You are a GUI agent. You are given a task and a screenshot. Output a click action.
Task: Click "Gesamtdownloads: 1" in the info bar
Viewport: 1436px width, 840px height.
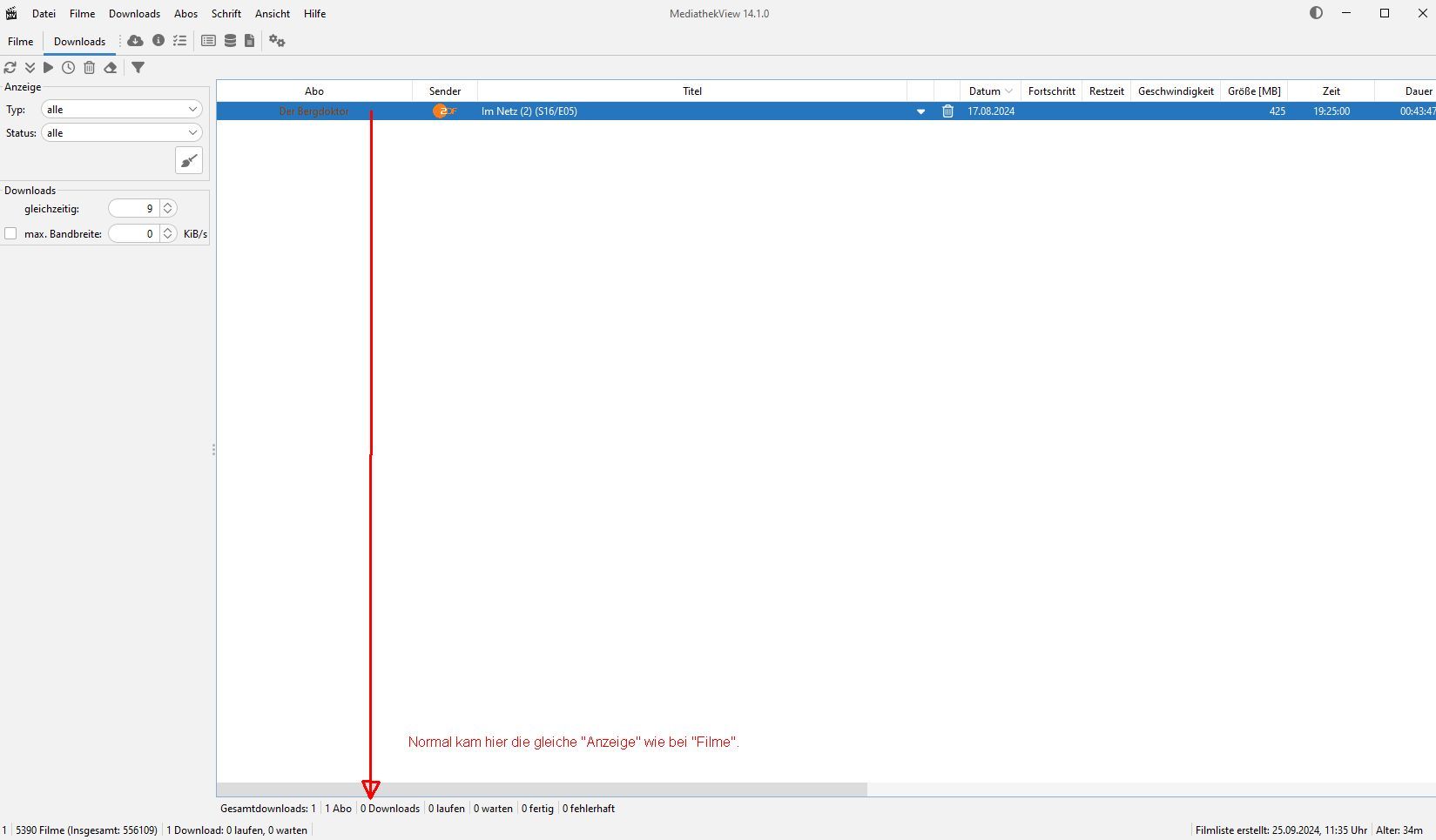268,809
